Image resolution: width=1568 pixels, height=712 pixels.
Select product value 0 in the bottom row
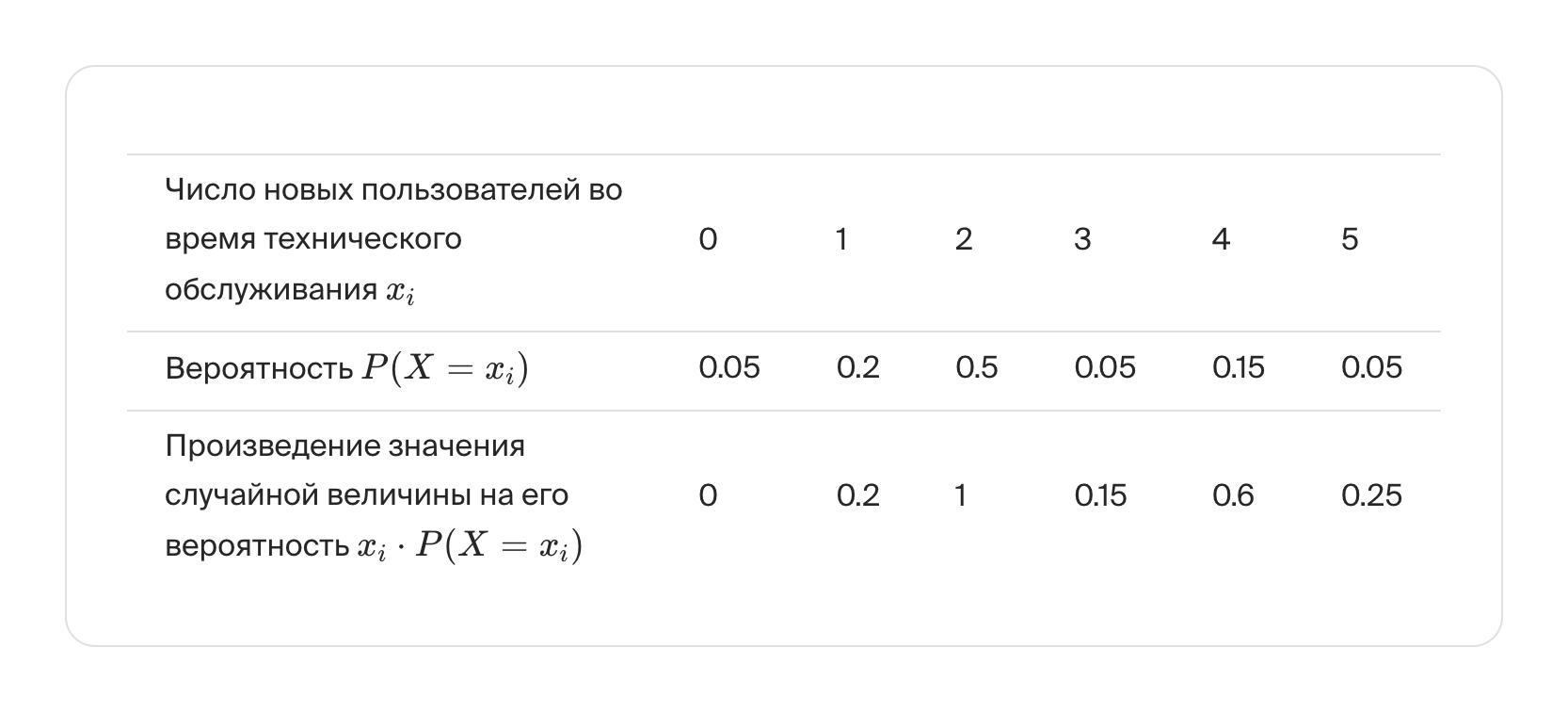click(708, 495)
